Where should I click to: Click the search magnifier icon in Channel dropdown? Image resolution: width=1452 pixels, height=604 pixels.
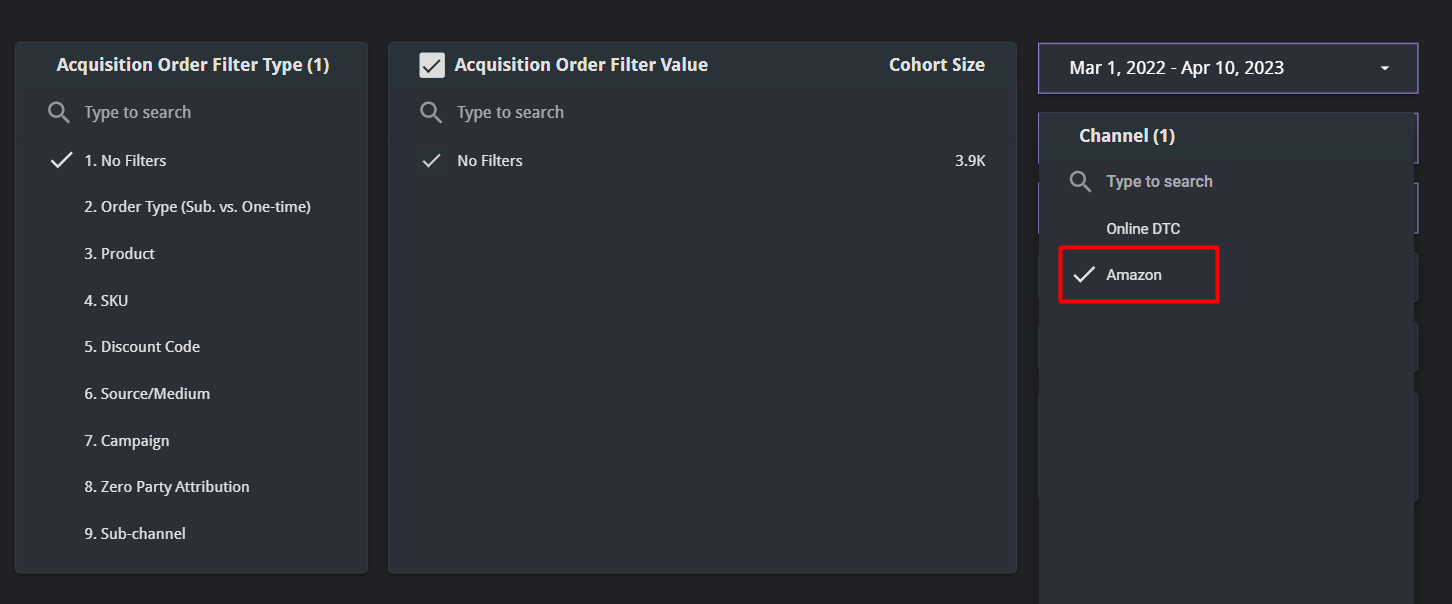1080,181
